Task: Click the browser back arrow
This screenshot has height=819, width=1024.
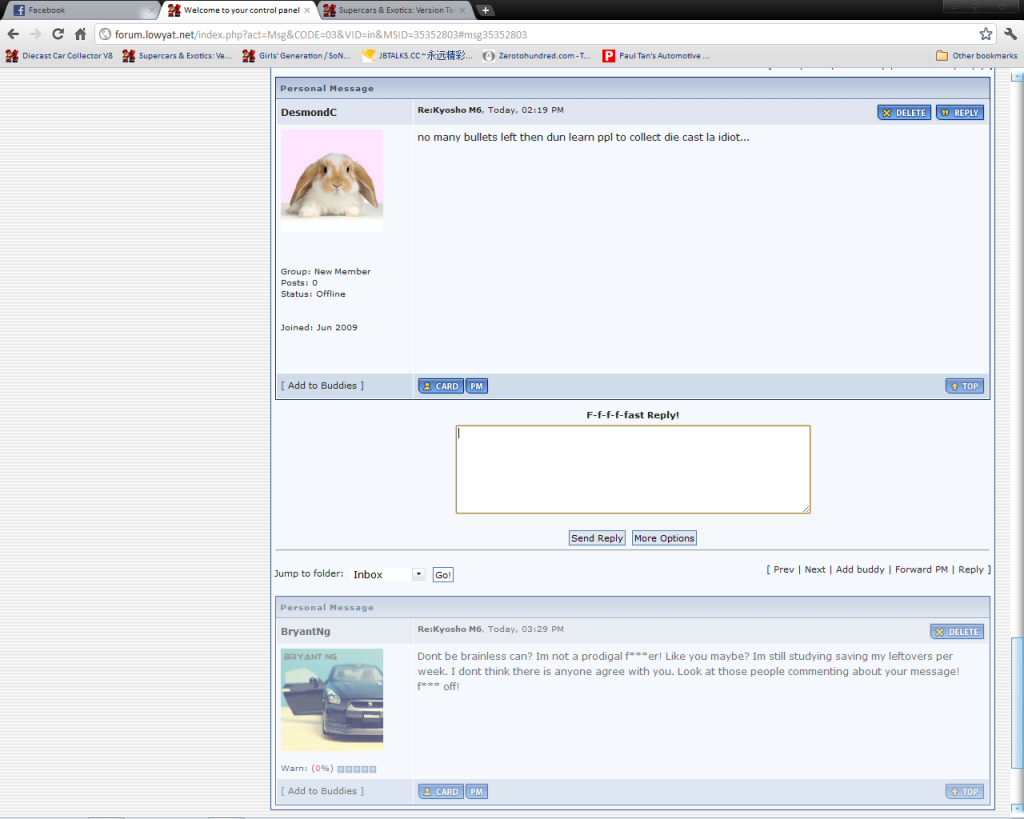Action: 13,34
